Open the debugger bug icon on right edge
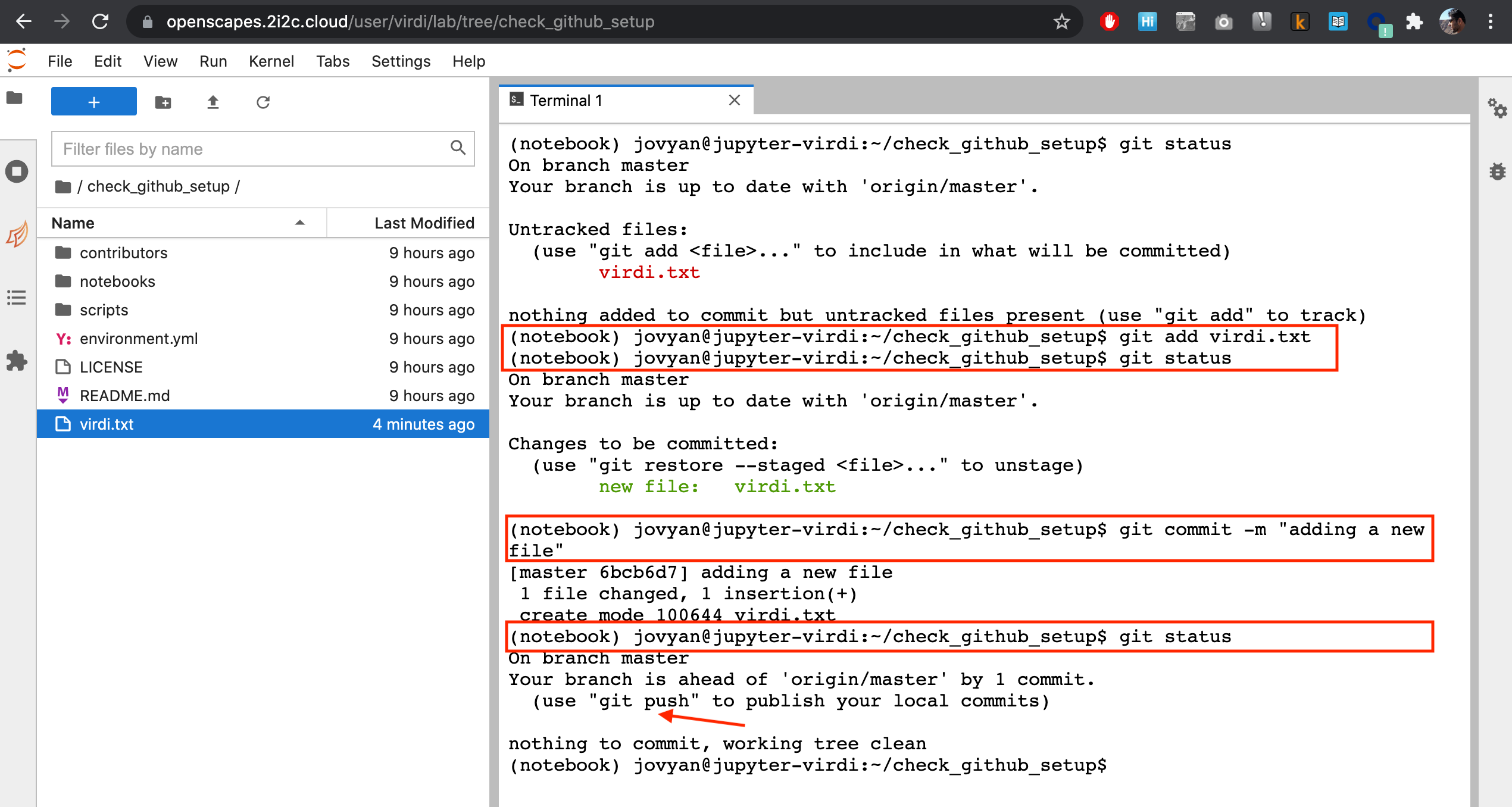The width and height of the screenshot is (1512, 807). click(x=1497, y=171)
